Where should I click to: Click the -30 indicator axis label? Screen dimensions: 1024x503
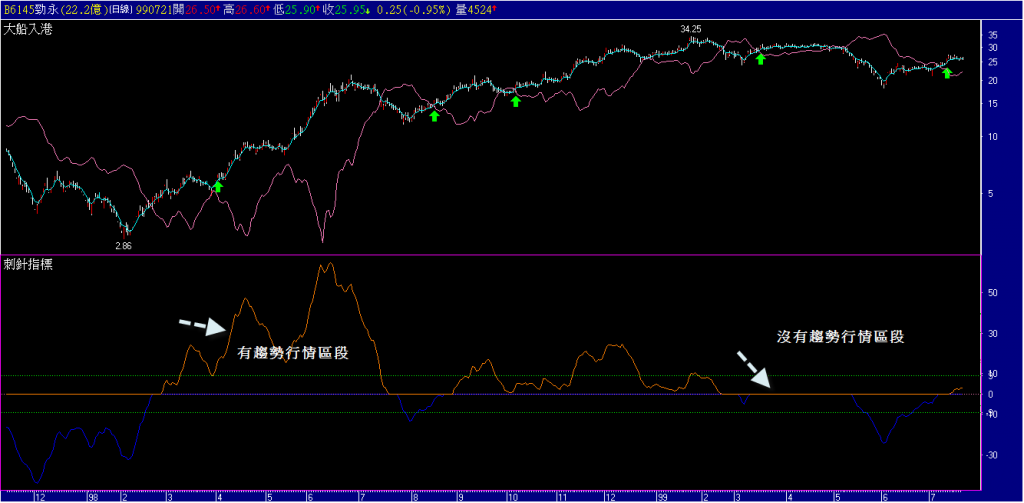point(991,455)
